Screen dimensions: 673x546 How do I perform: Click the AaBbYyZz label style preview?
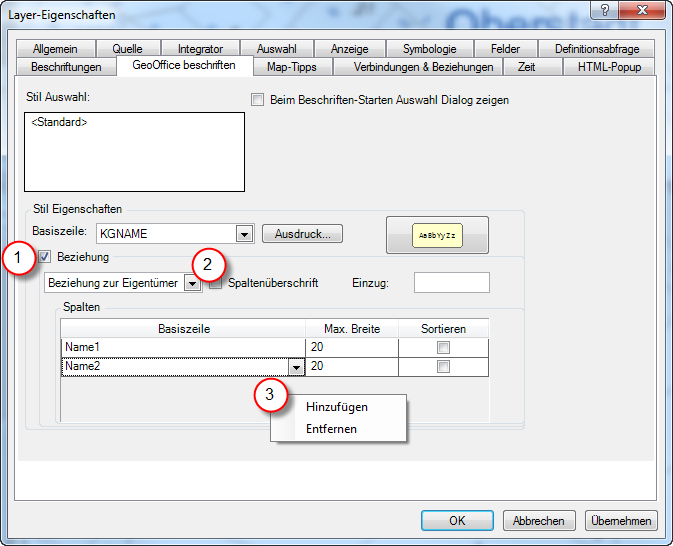438,235
